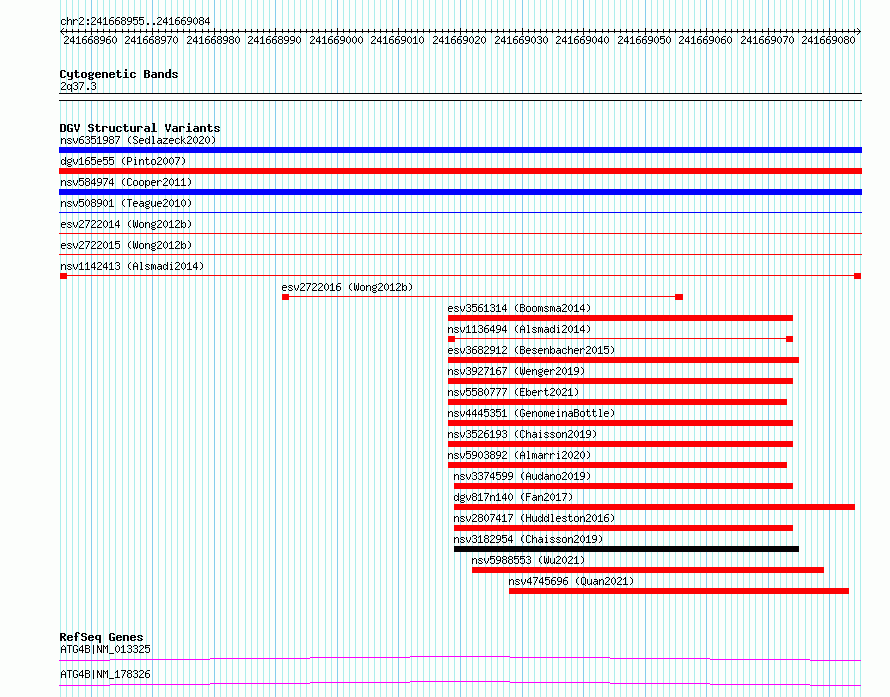Screen dimensions: 890x697
Task: Click the RefSeq Genes track title
Action: tap(101, 637)
